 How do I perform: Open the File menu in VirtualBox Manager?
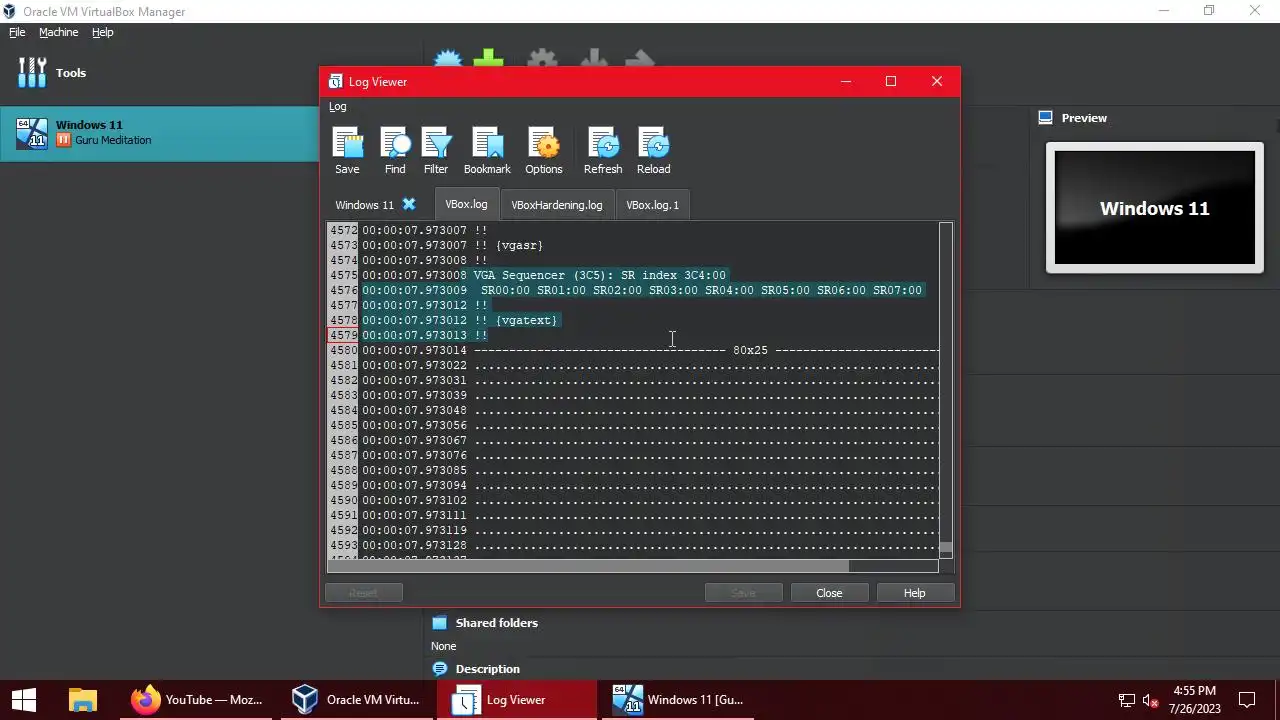tap(17, 32)
